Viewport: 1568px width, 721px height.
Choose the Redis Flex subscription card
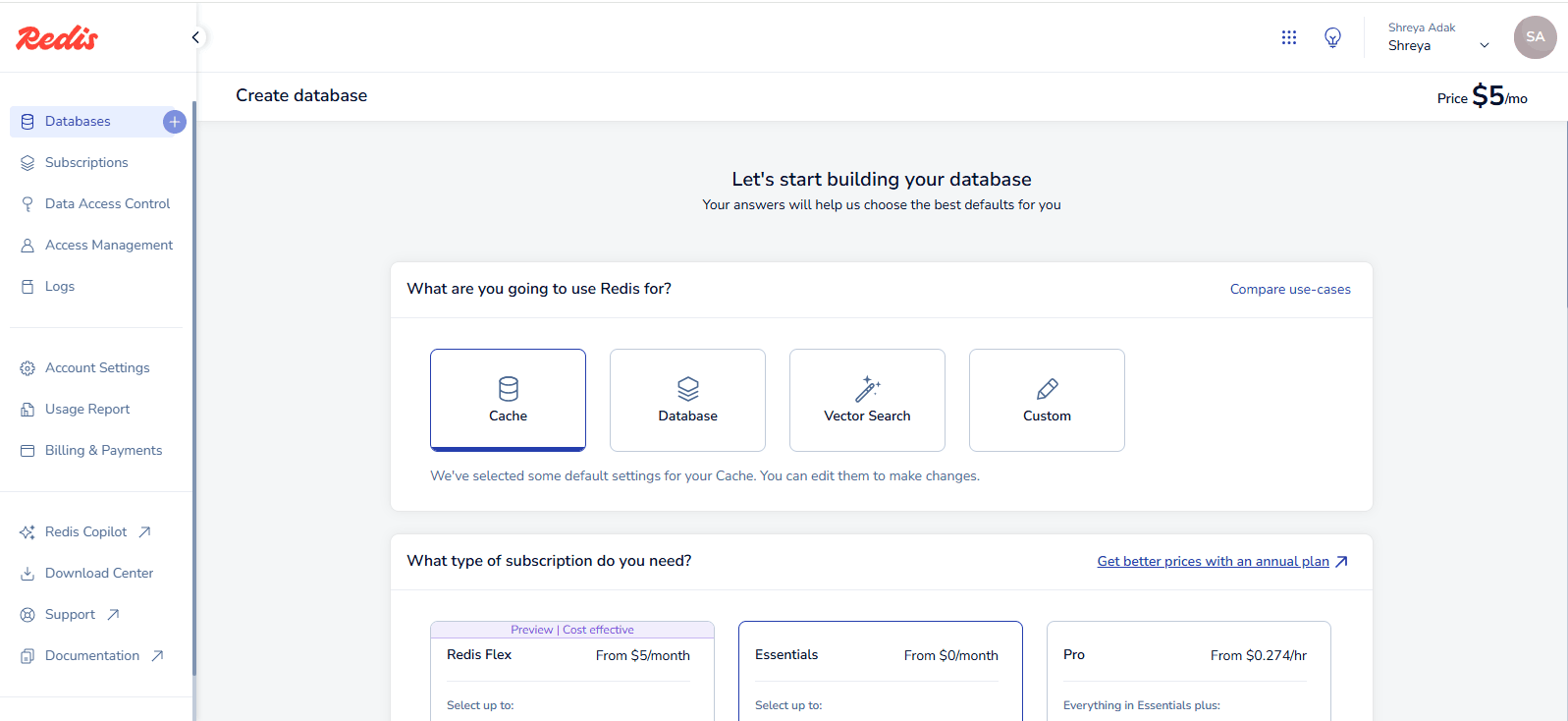pyautogui.click(x=572, y=671)
